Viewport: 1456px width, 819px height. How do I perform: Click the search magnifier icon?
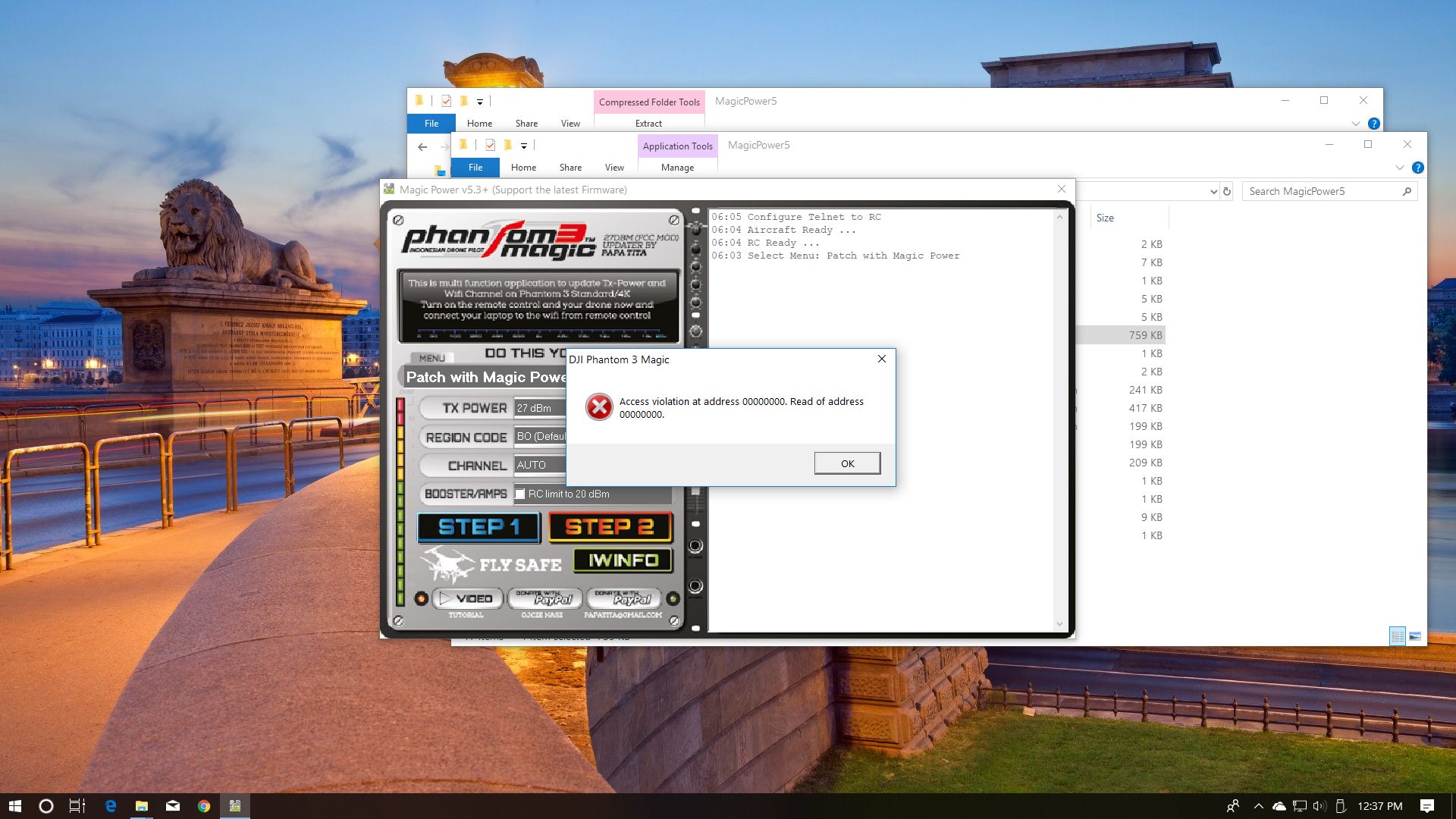click(1407, 191)
